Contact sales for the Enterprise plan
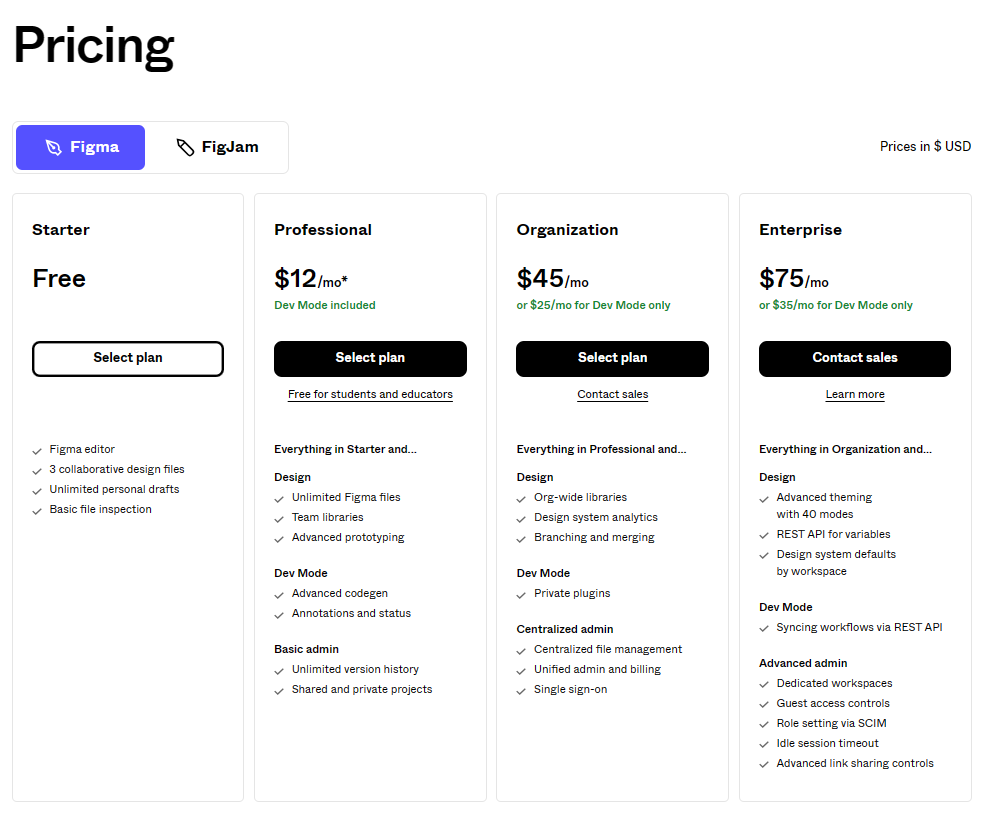Viewport: 988px width, 814px height. (x=855, y=358)
